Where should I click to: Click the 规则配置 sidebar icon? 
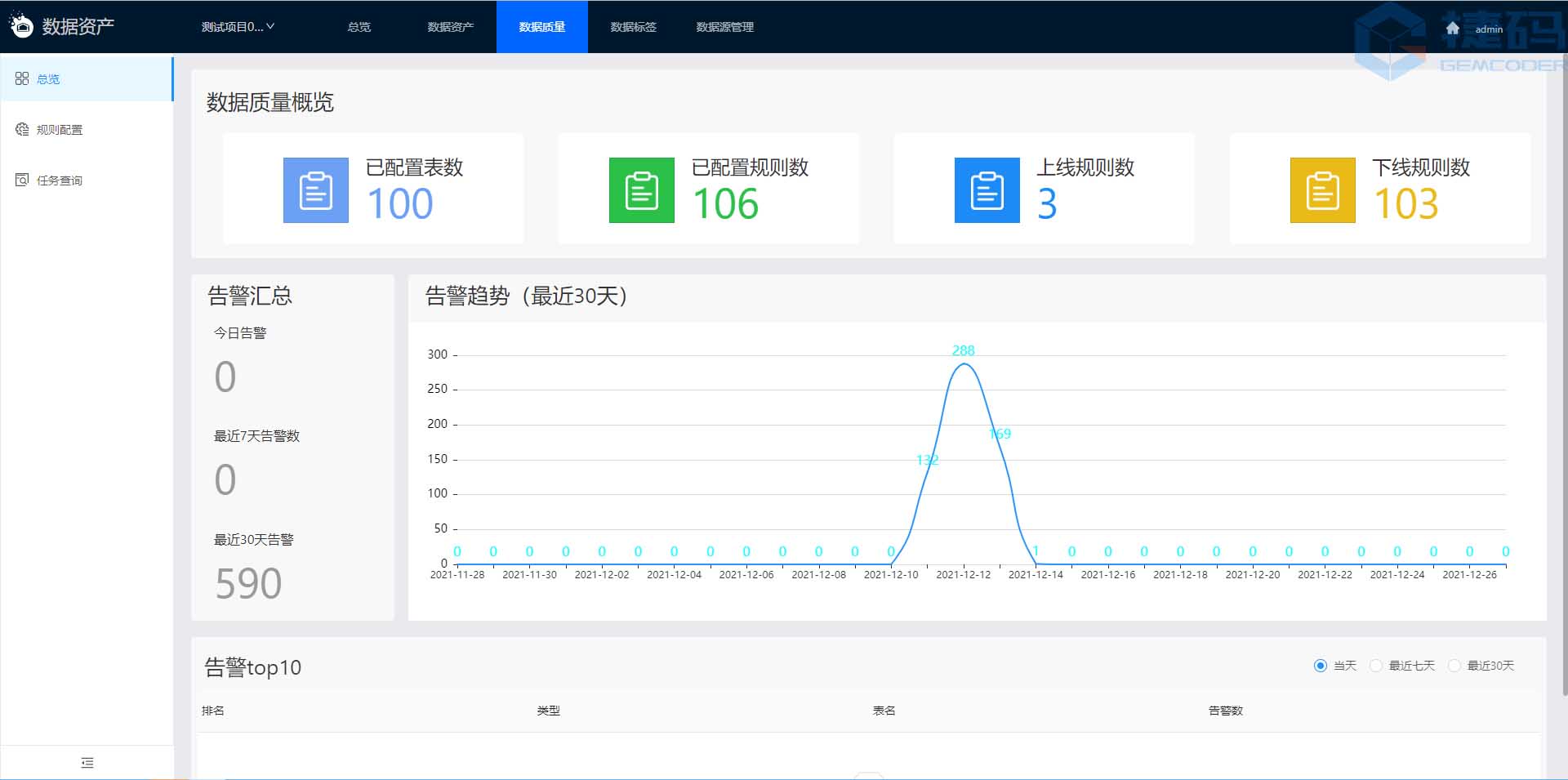pos(22,129)
